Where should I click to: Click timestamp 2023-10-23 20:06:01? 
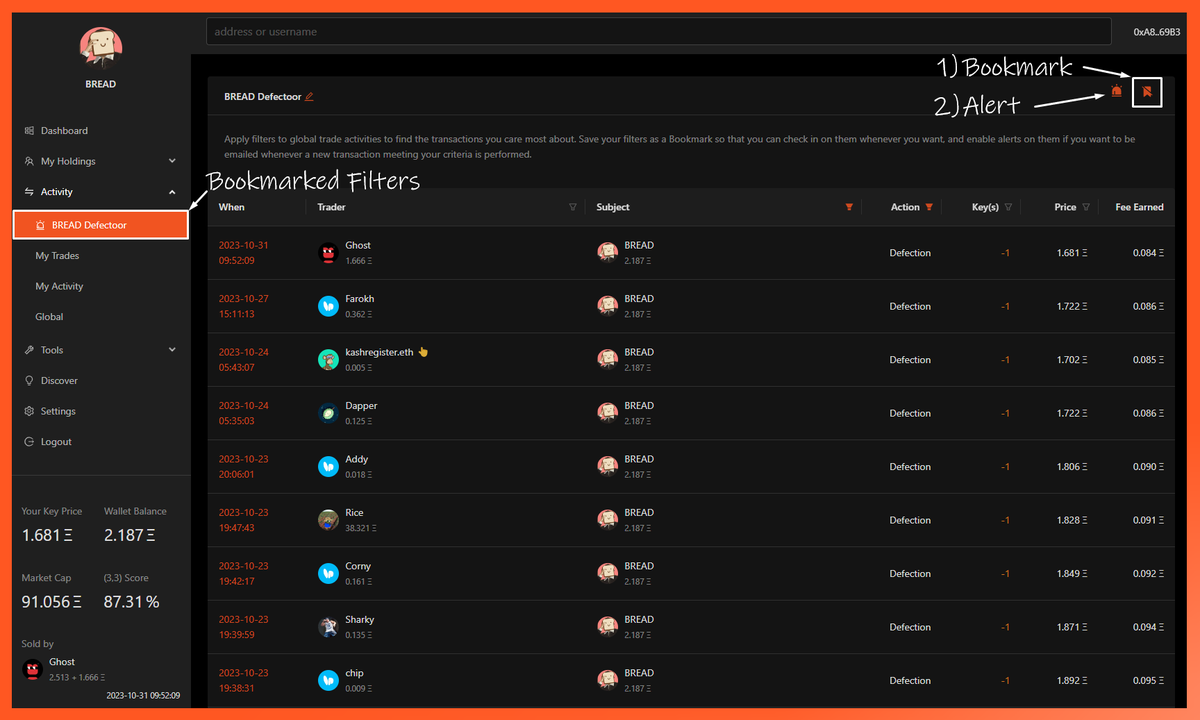(x=244, y=467)
